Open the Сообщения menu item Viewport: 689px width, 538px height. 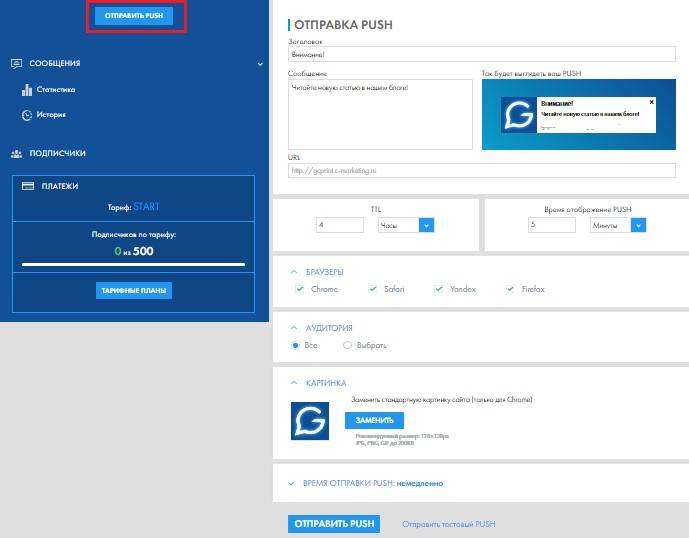pyautogui.click(x=55, y=63)
